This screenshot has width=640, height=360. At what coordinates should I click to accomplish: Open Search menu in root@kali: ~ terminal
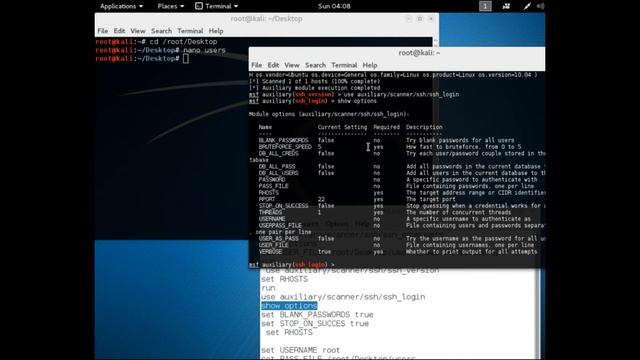315,65
